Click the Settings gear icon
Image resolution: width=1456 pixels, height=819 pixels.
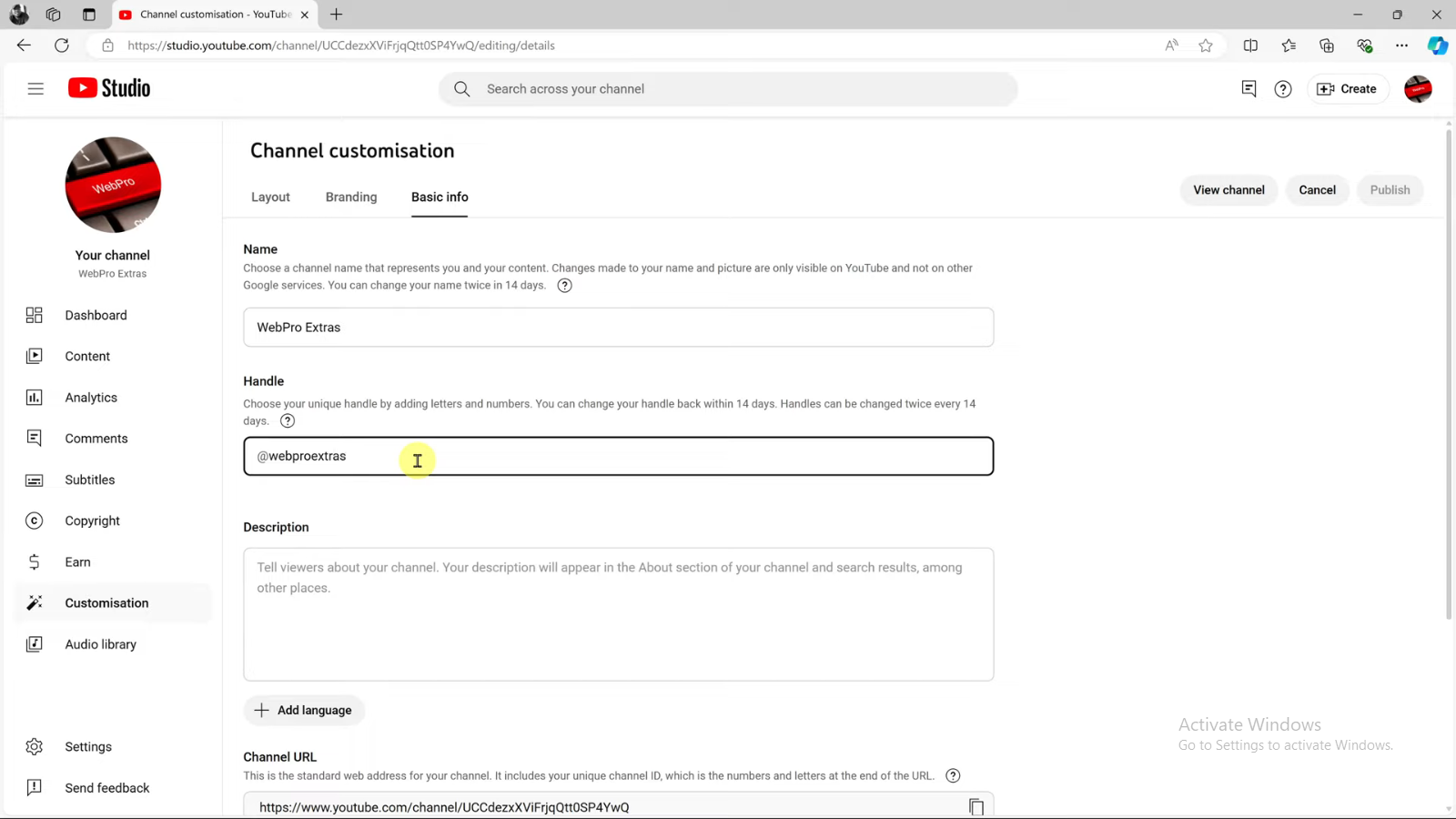35,747
